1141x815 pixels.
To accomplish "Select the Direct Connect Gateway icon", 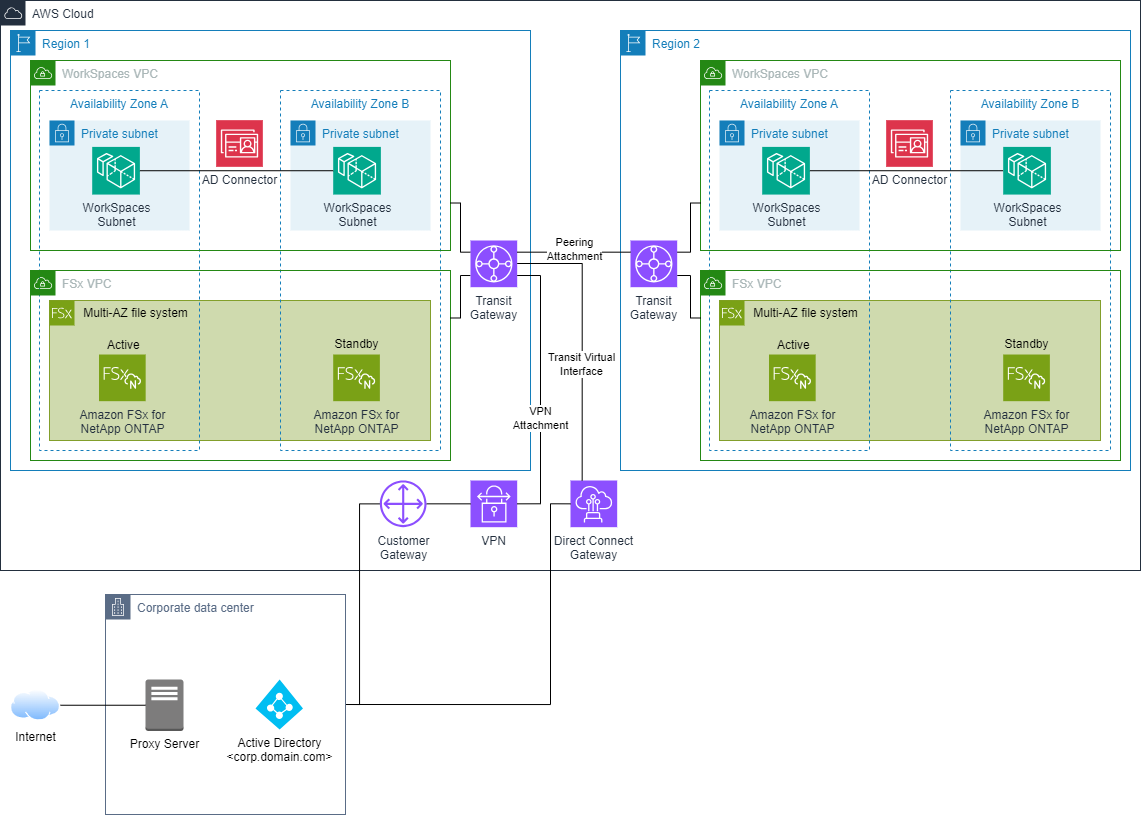I will pyautogui.click(x=594, y=504).
